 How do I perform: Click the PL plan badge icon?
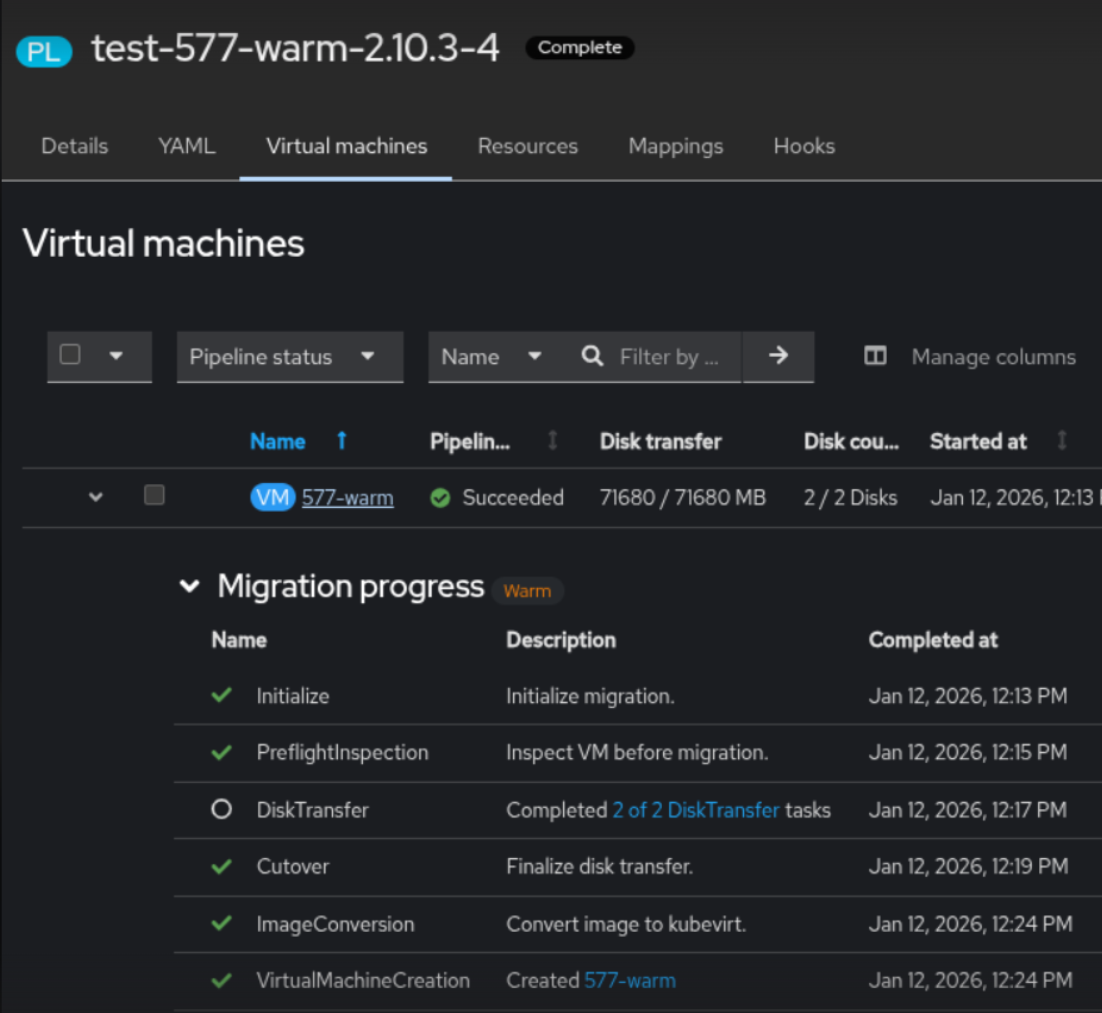coord(44,51)
